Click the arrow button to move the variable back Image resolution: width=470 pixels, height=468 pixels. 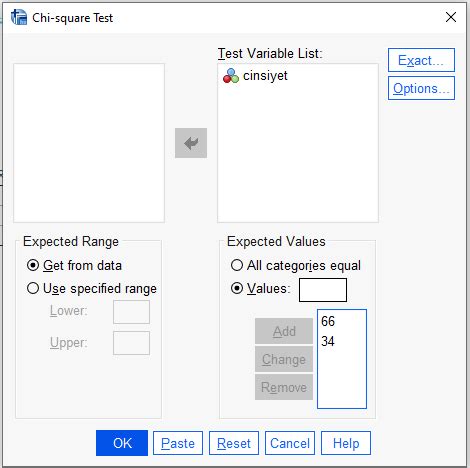(x=191, y=143)
